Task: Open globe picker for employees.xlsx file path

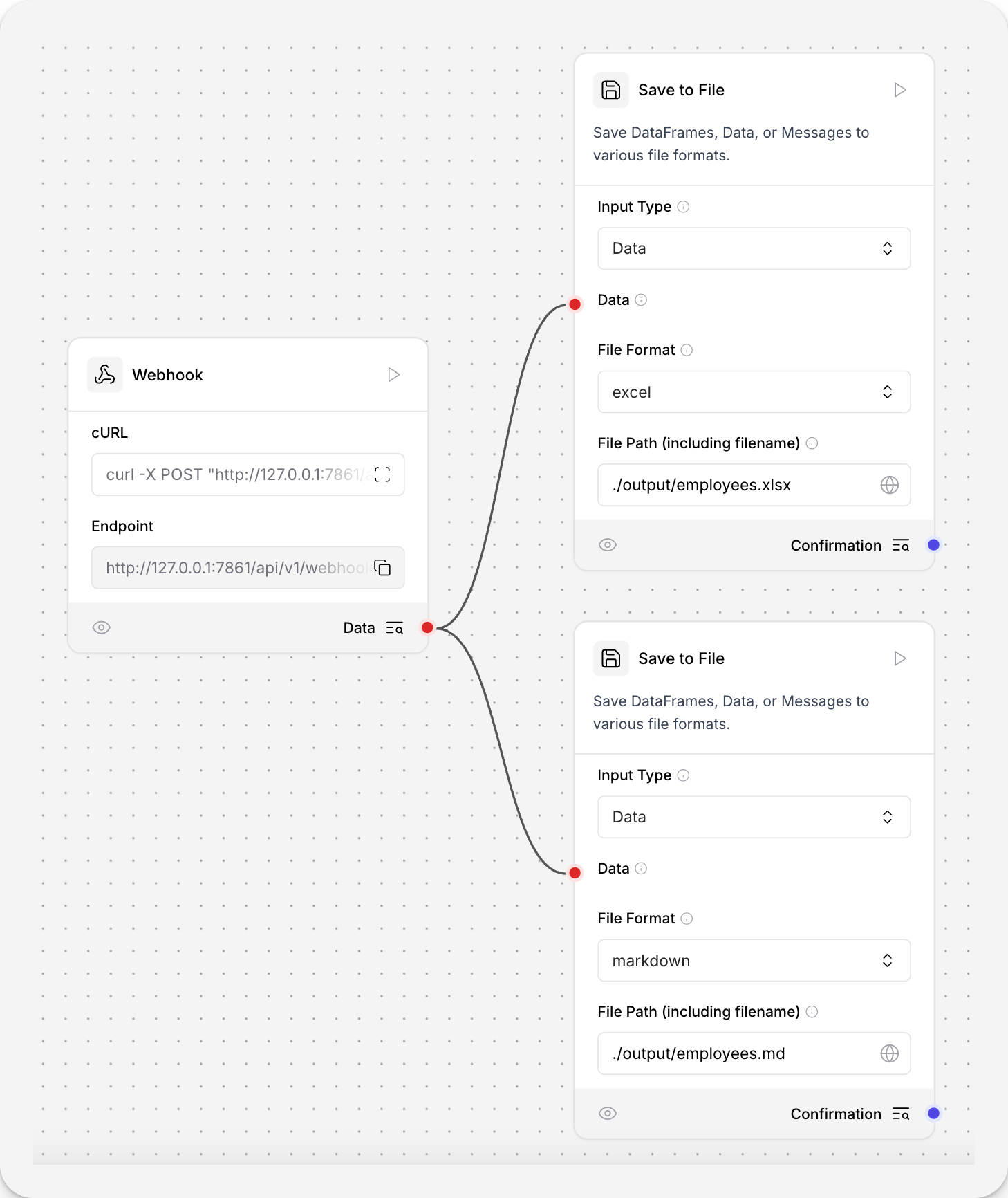Action: (x=890, y=485)
